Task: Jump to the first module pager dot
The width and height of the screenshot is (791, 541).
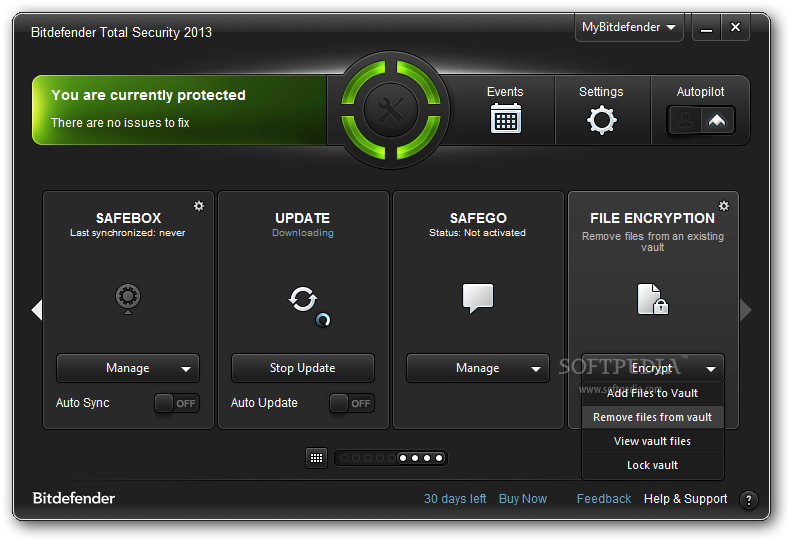Action: click(344, 458)
